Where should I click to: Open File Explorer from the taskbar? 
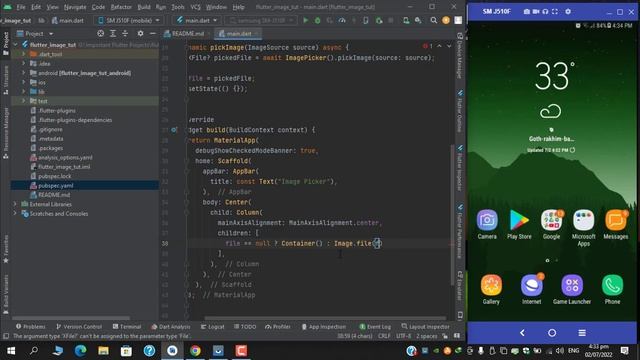[x=103, y=351]
